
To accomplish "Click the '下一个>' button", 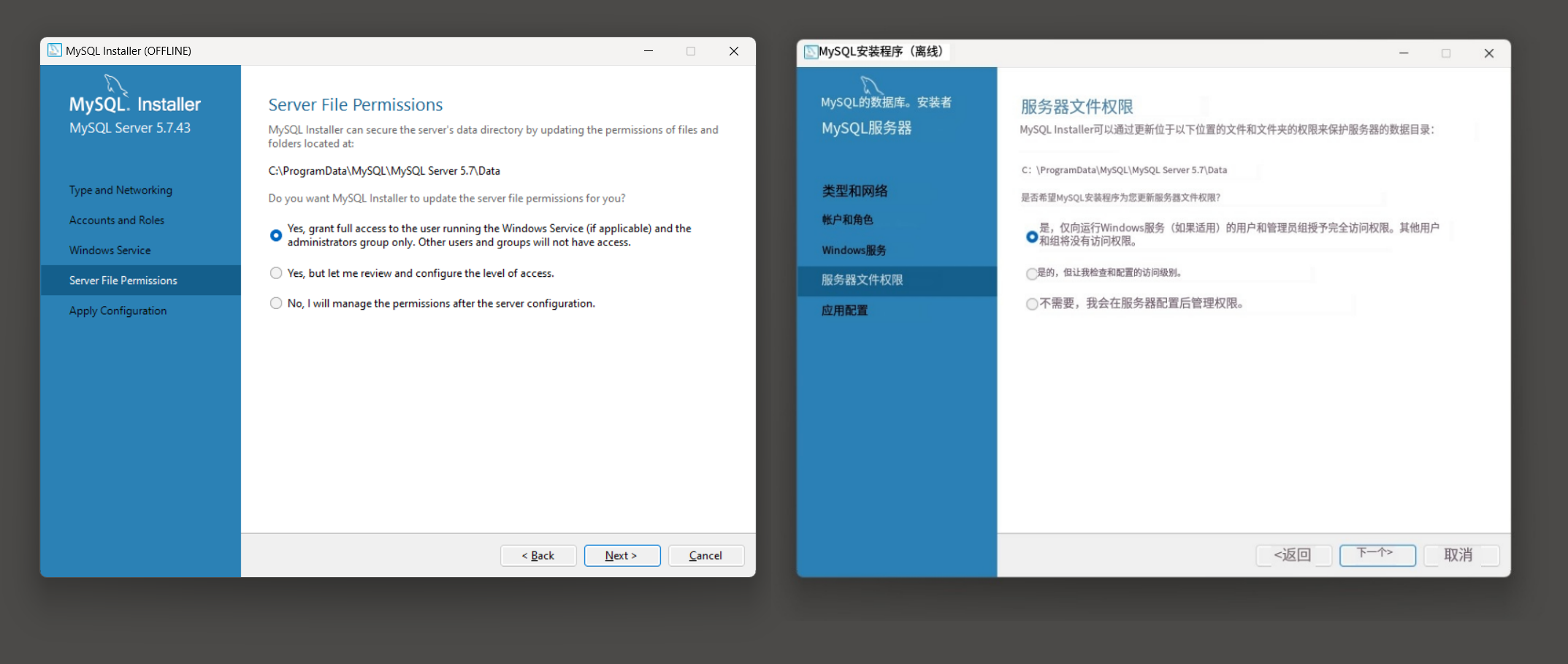I will pos(1377,555).
